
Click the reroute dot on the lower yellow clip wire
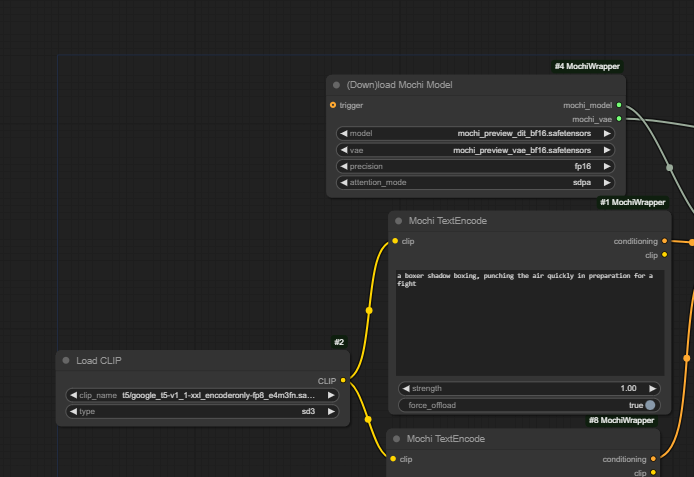click(368, 419)
